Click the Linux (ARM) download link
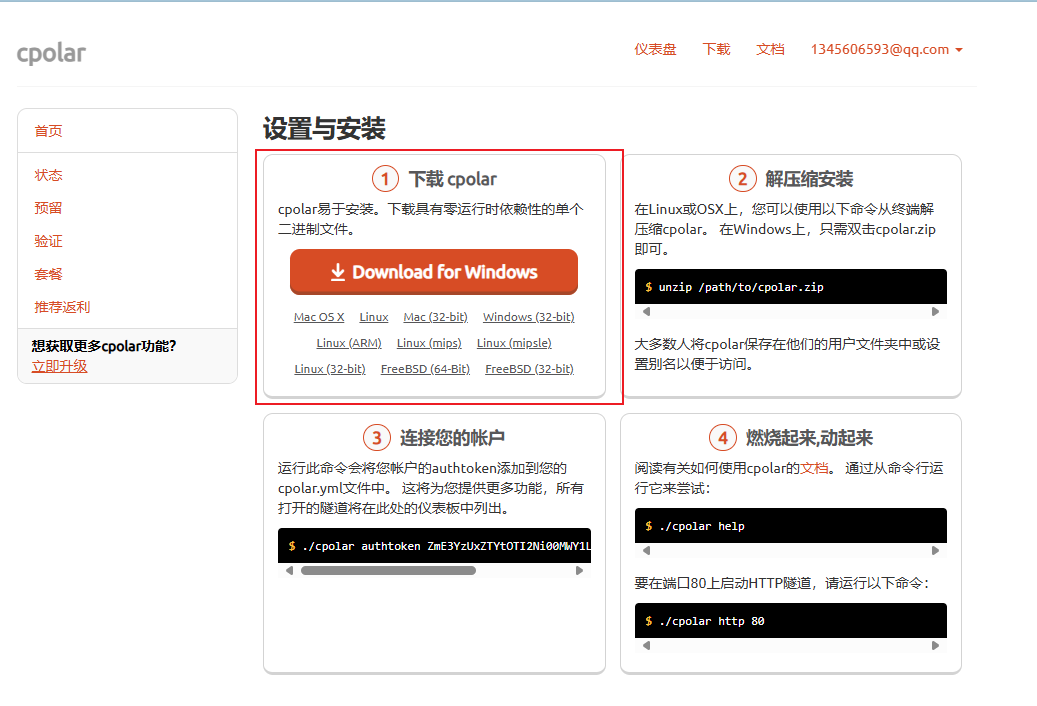Image resolution: width=1037 pixels, height=706 pixels. [x=349, y=343]
